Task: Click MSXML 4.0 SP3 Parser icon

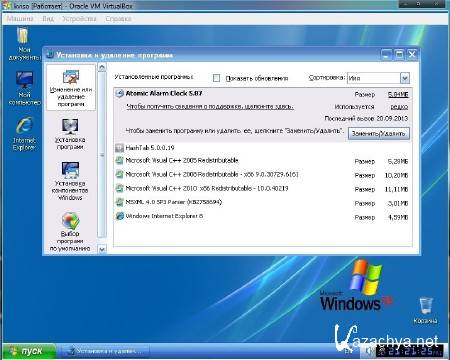Action: coord(119,202)
